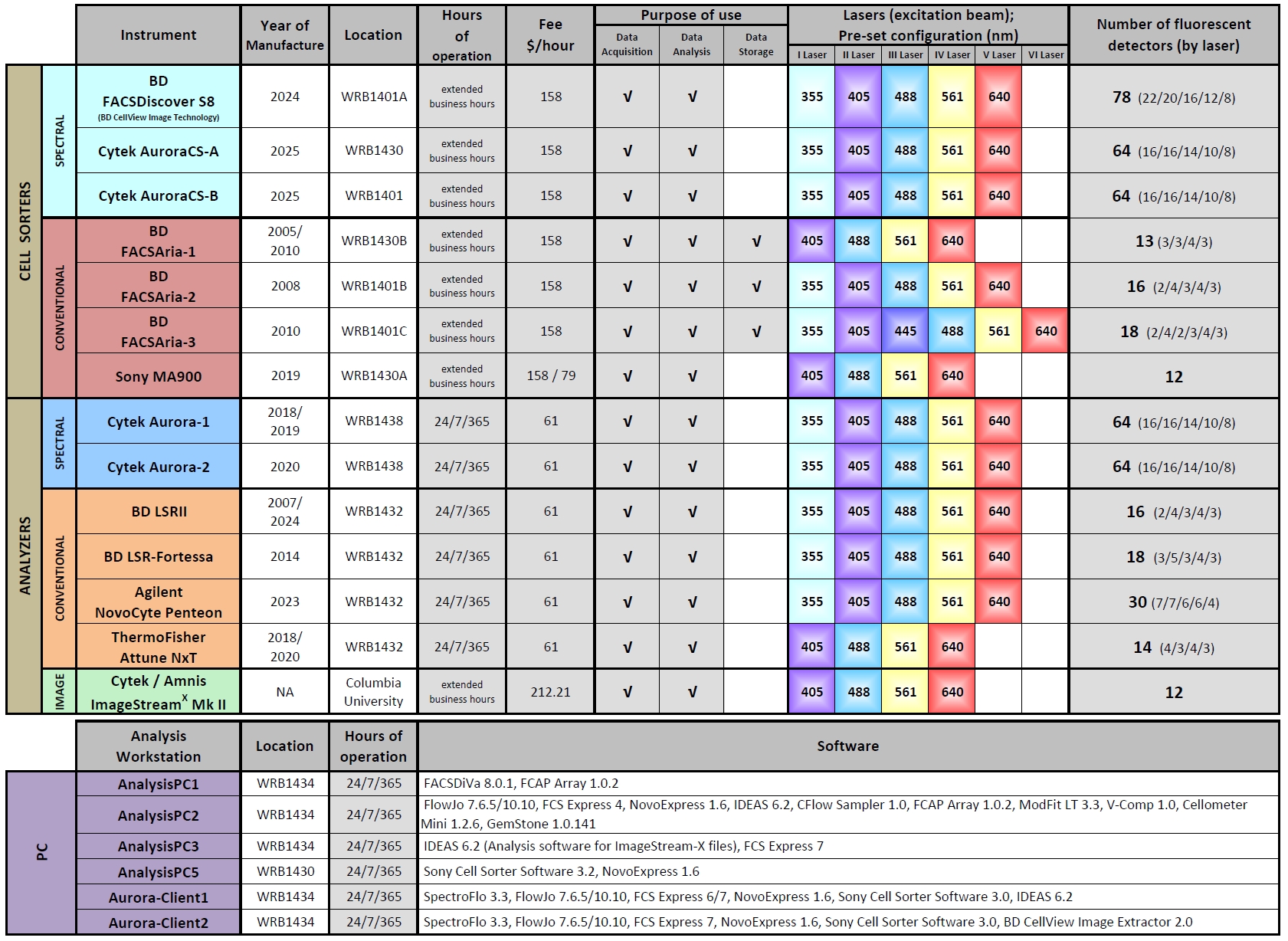Select the Purpose of use header

click(x=690, y=15)
